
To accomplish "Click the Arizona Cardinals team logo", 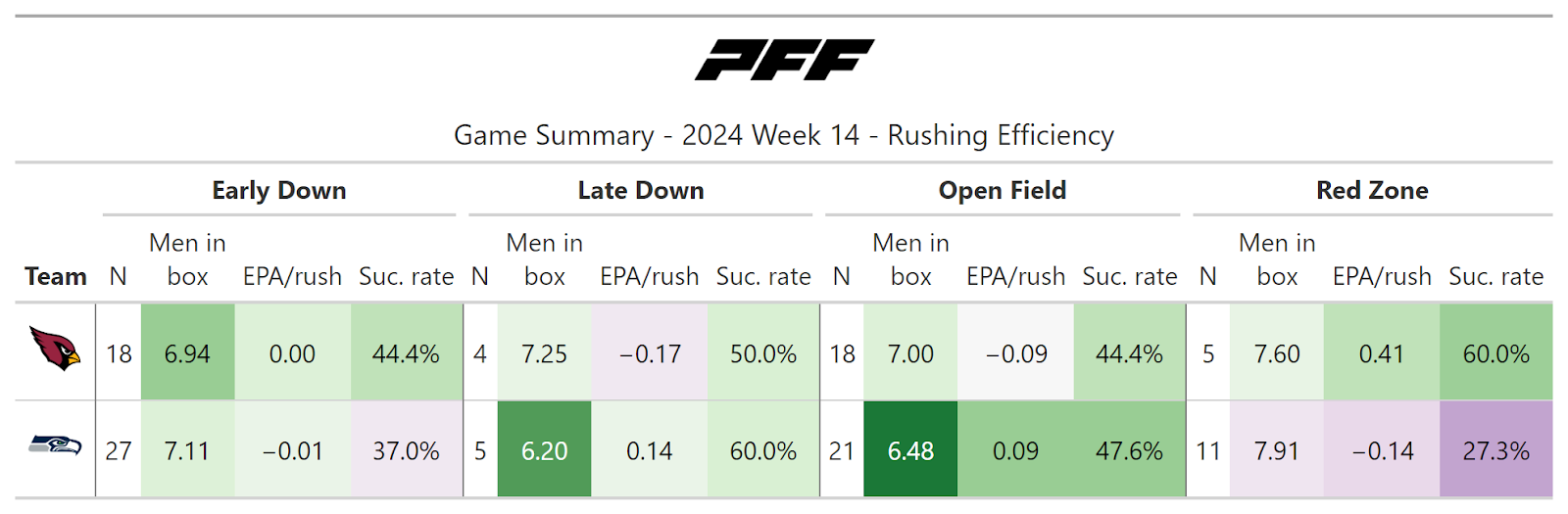I will (x=55, y=348).
